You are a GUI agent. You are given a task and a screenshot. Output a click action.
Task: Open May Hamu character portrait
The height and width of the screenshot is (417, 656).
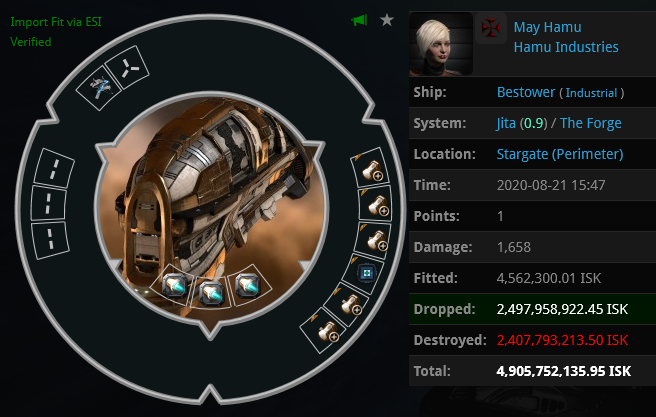tap(441, 44)
